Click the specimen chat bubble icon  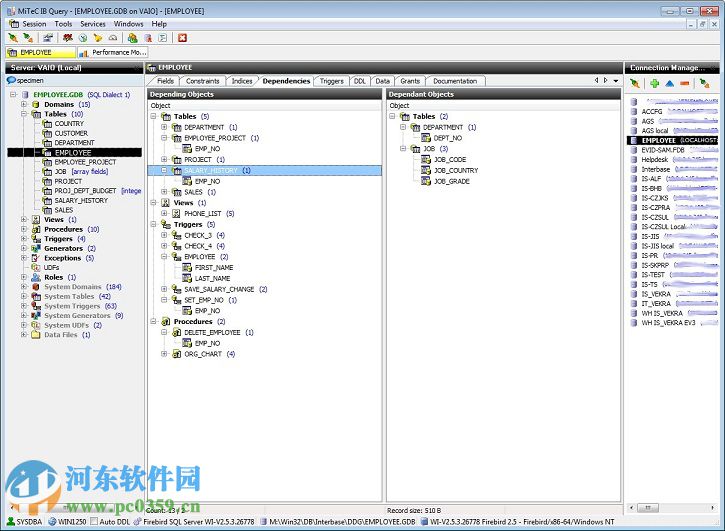pyautogui.click(x=11, y=80)
